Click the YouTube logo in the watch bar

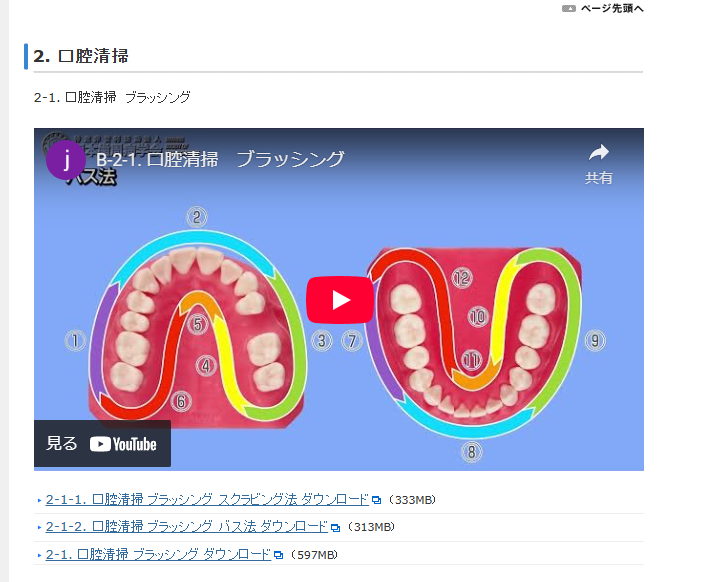(123, 444)
